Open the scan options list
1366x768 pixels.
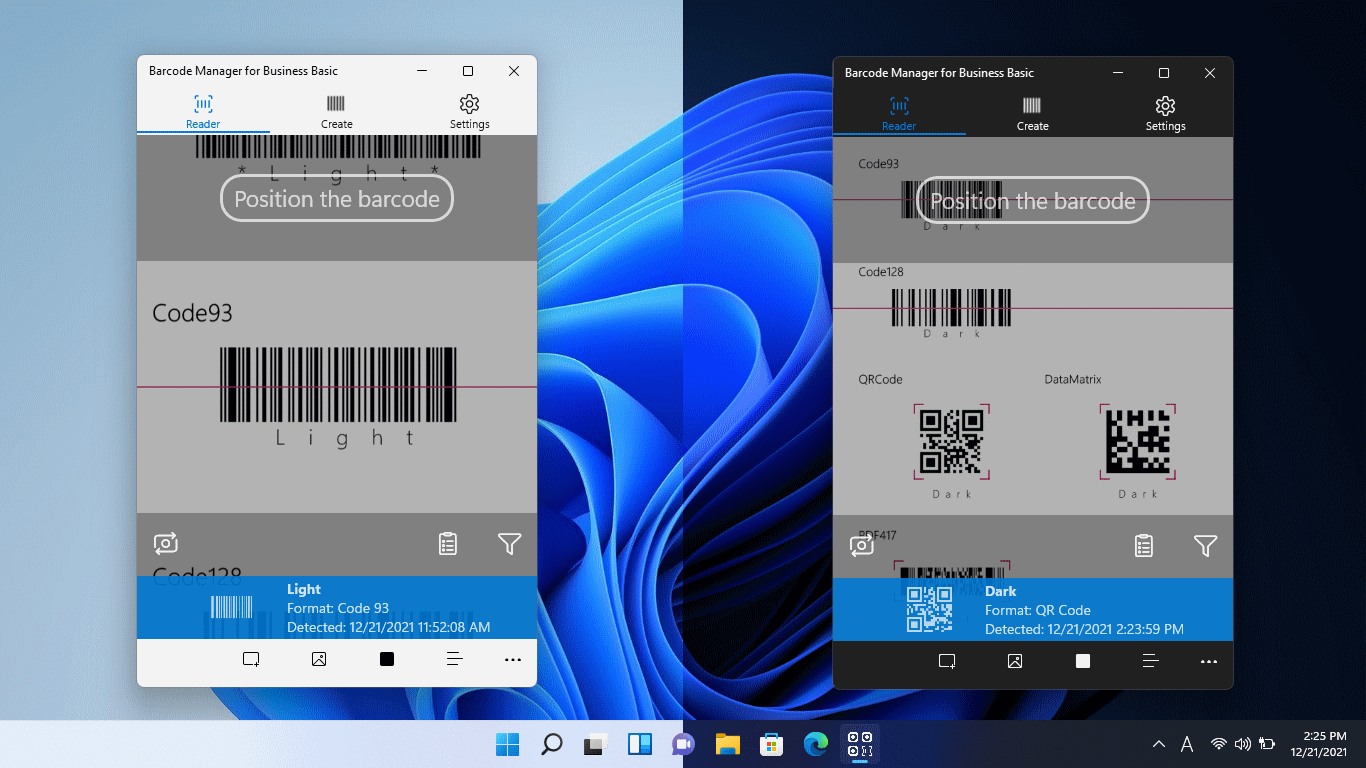click(x=454, y=660)
